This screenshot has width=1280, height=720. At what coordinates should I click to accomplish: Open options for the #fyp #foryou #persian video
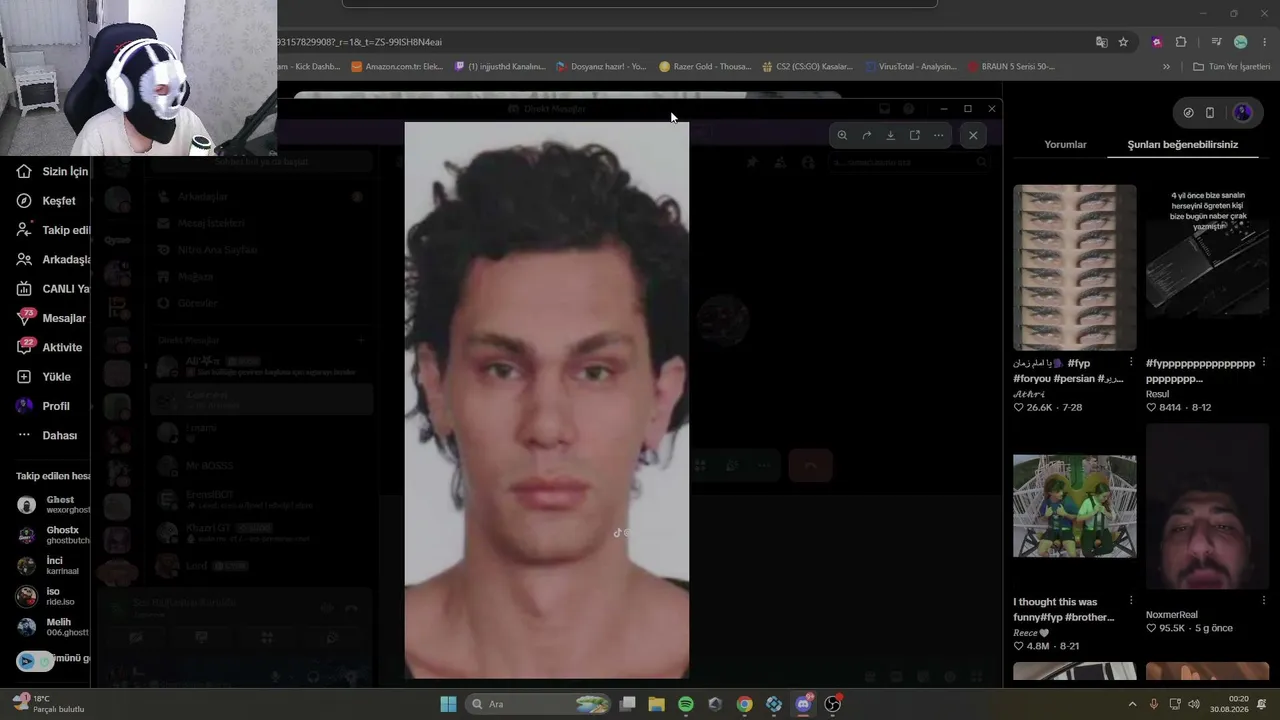point(1131,362)
